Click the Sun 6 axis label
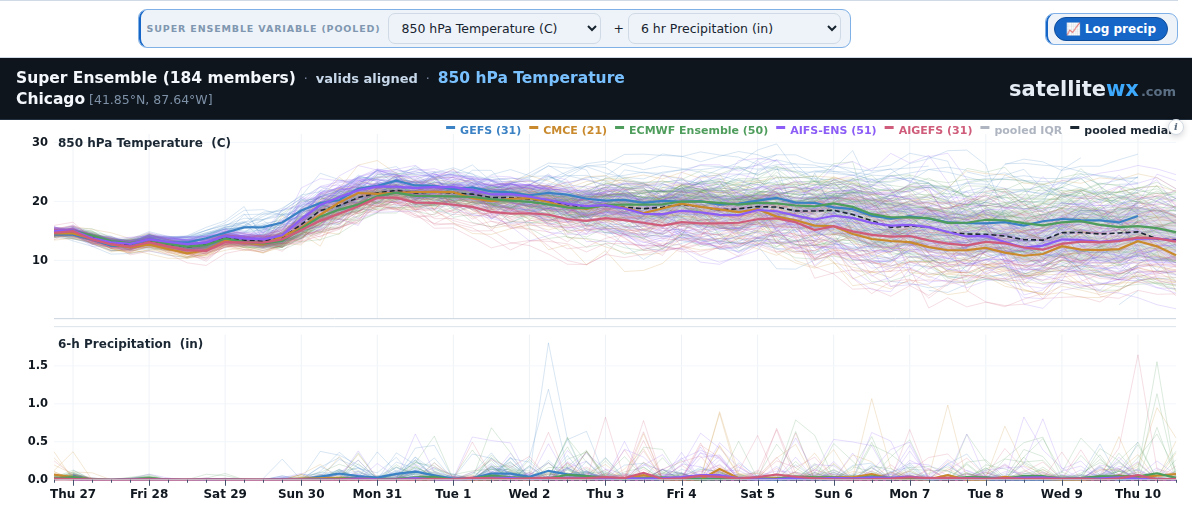The image size is (1192, 518). 834,494
